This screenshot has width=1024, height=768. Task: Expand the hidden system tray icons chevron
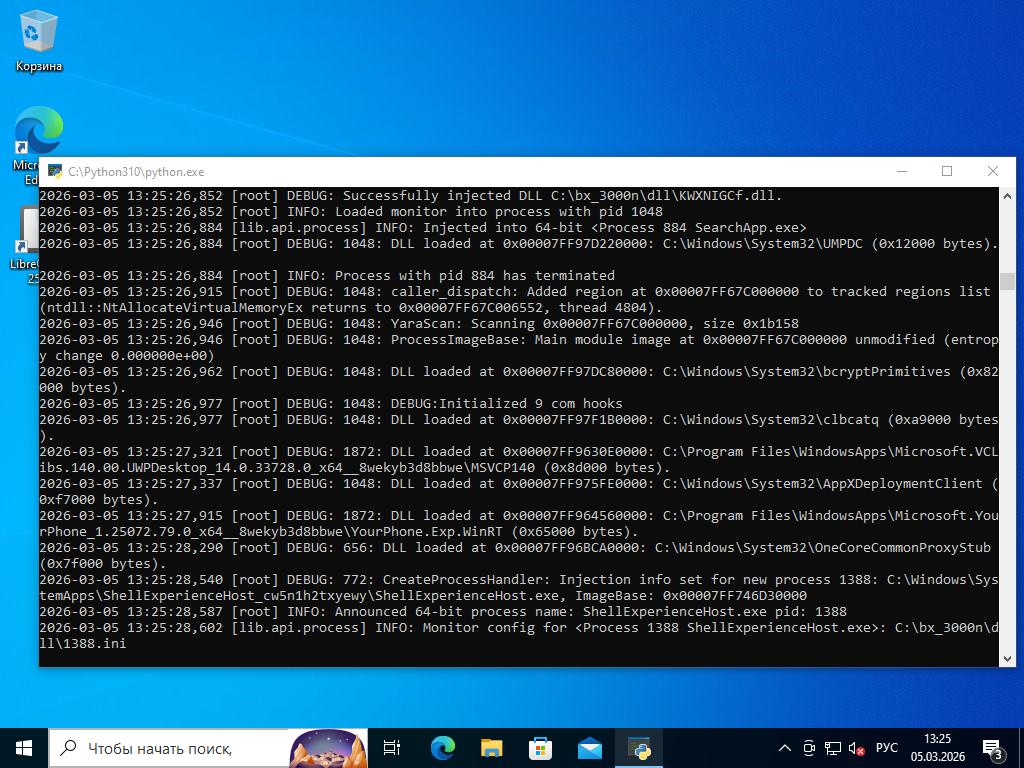[785, 748]
